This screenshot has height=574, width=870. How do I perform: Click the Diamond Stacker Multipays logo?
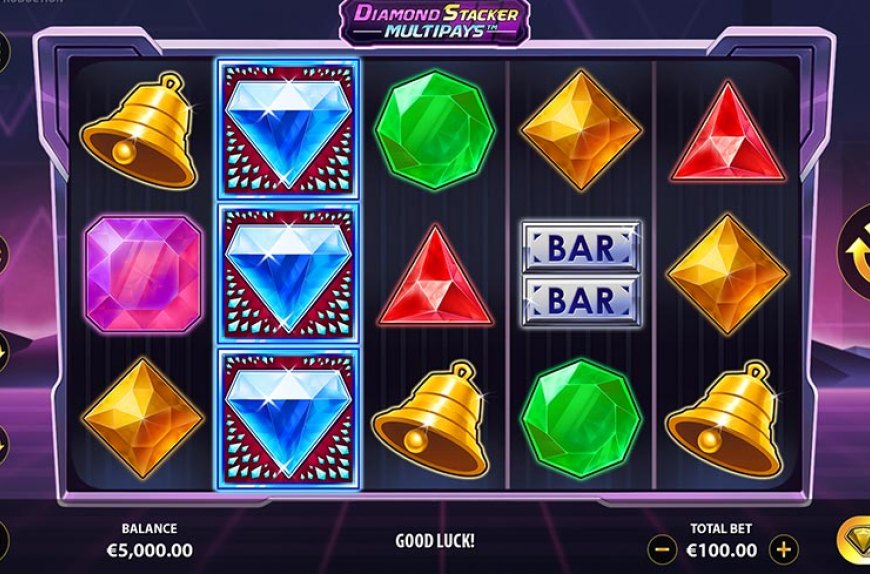[x=435, y=23]
